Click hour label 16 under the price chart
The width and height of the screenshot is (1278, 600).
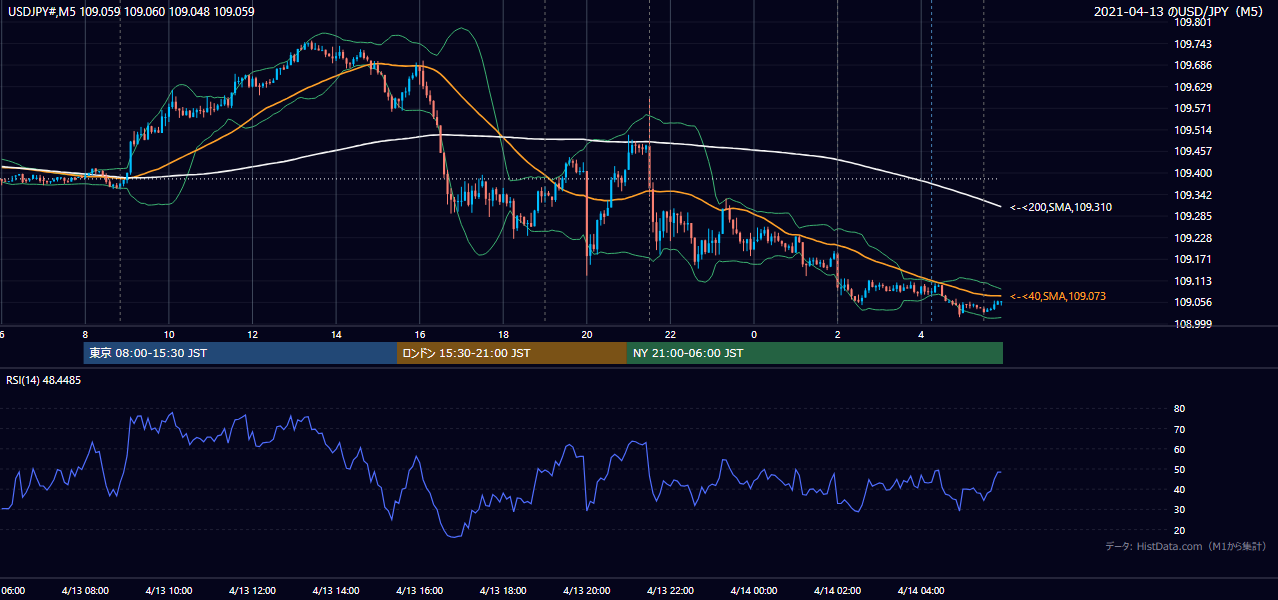click(x=420, y=334)
